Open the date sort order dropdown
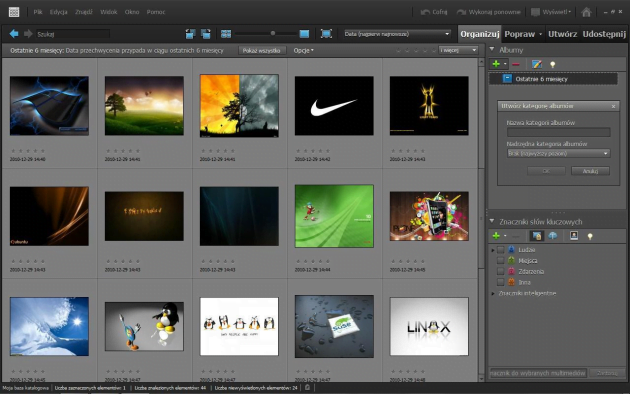 click(397, 34)
